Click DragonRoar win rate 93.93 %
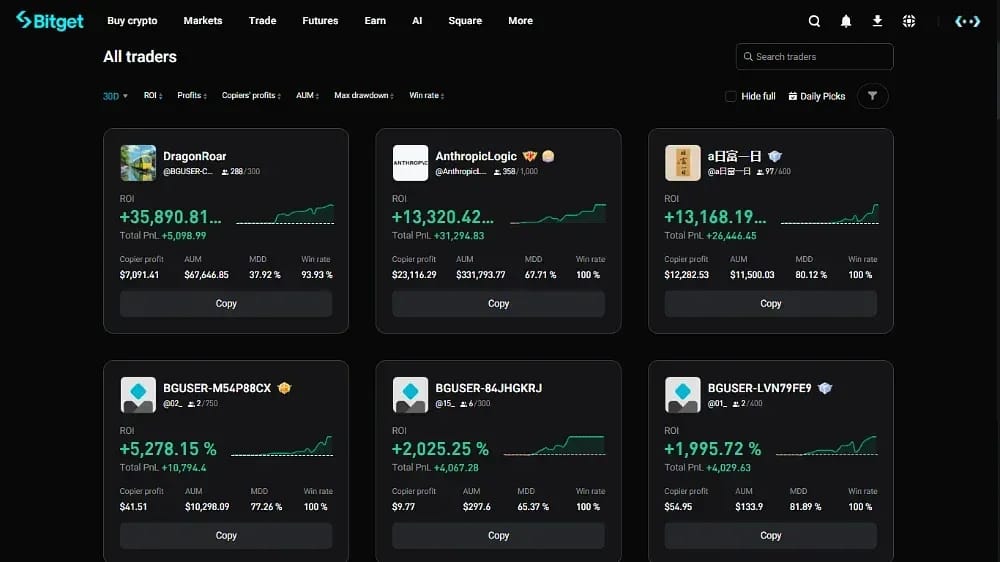Image resolution: width=1000 pixels, height=562 pixels. [316, 275]
